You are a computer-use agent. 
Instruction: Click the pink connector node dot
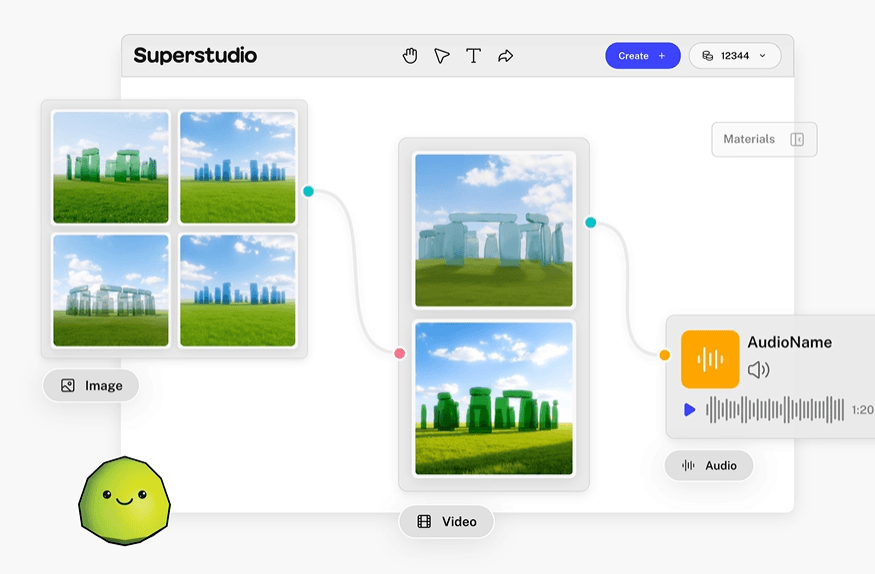pyautogui.click(x=400, y=353)
